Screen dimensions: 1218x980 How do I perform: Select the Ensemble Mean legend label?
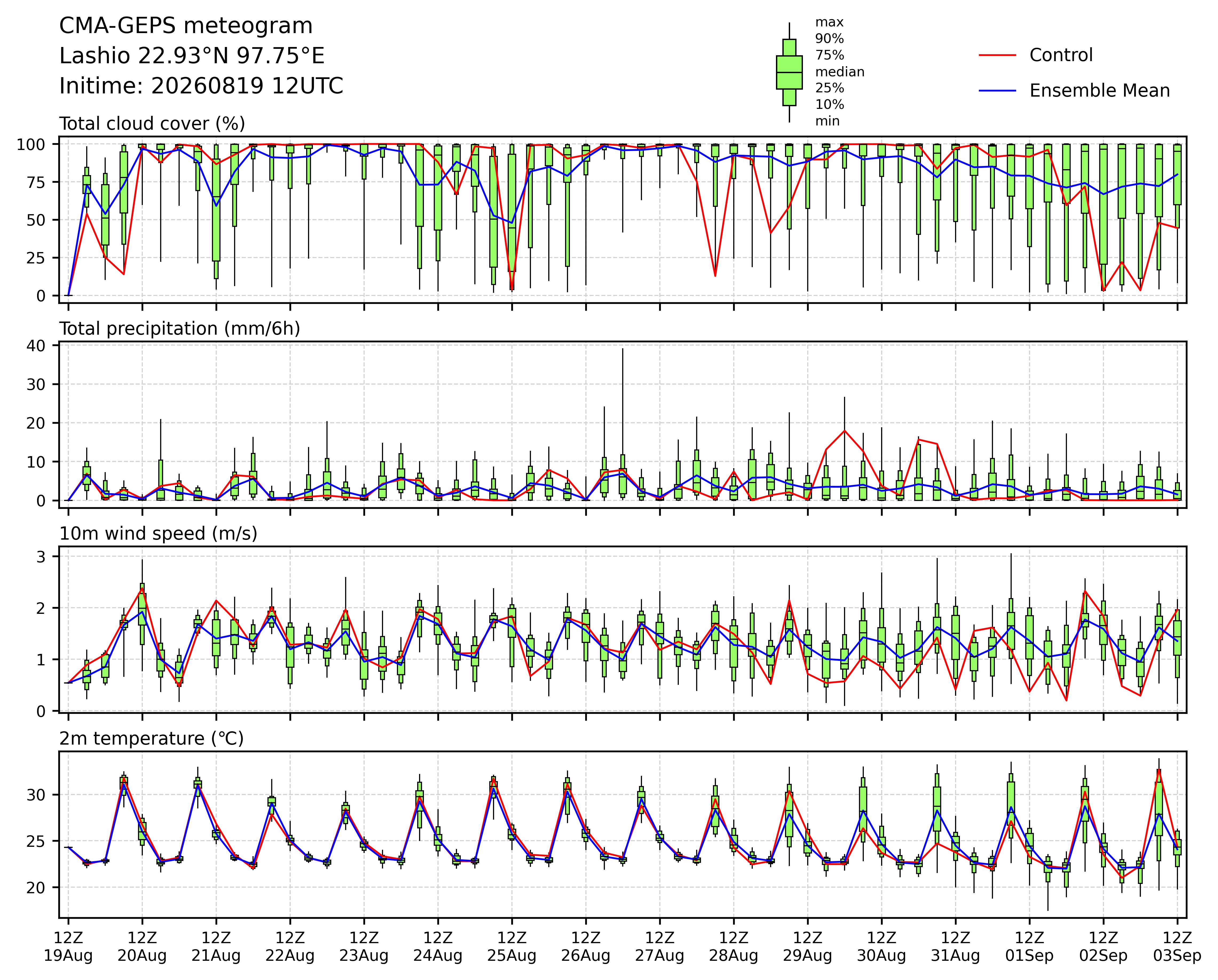[1099, 91]
